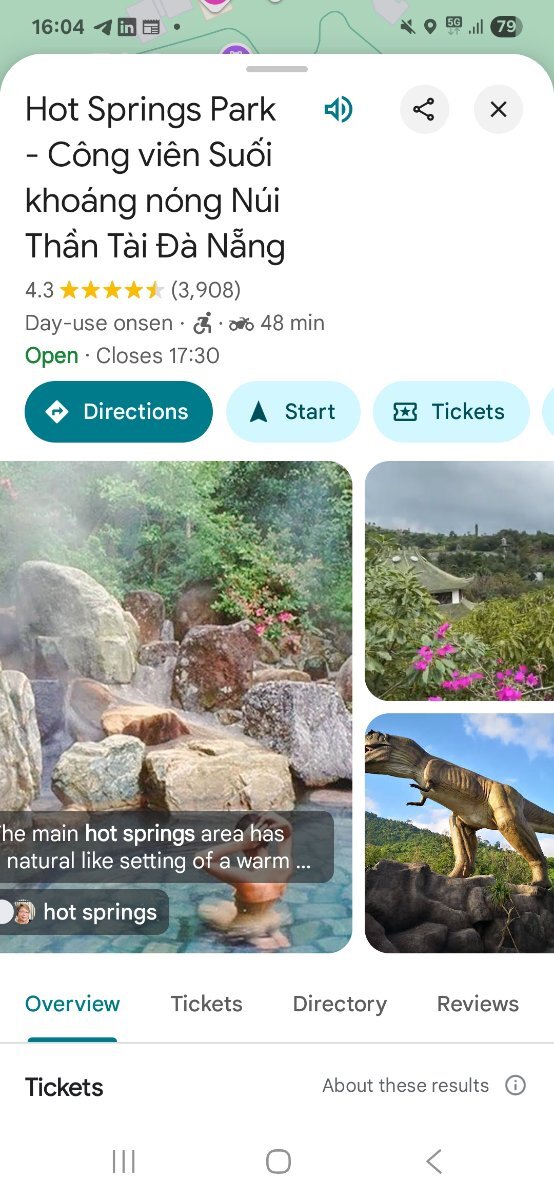
Task: Tap the wheelchair accessibility icon
Action: tap(203, 323)
